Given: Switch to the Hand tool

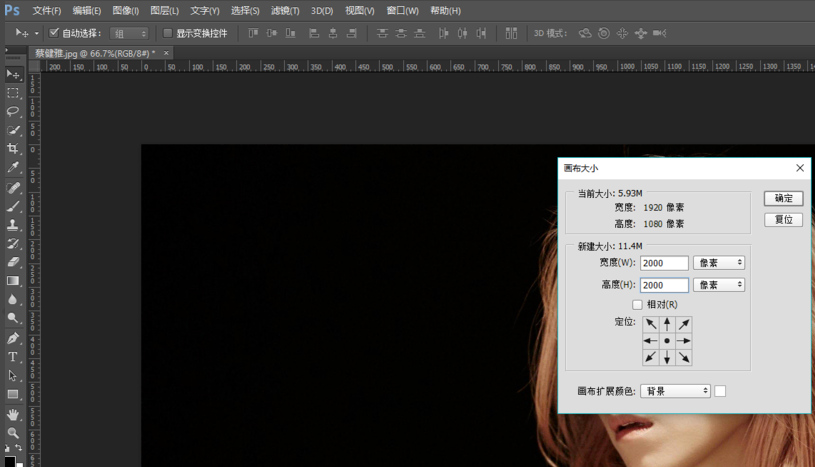Looking at the screenshot, I should (13, 414).
